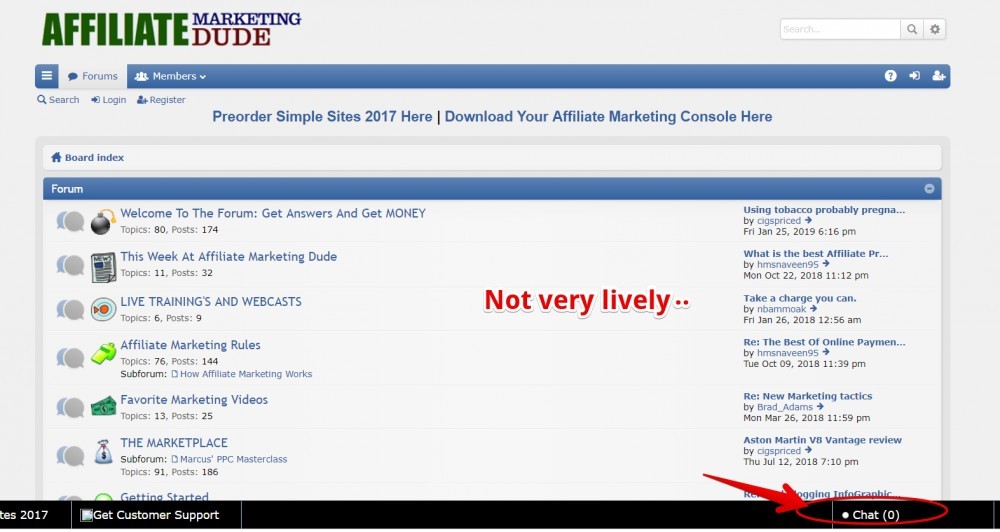This screenshot has width=1000, height=532.
Task: Click the Affiliate Marketing Dude logo
Action: click(x=171, y=29)
